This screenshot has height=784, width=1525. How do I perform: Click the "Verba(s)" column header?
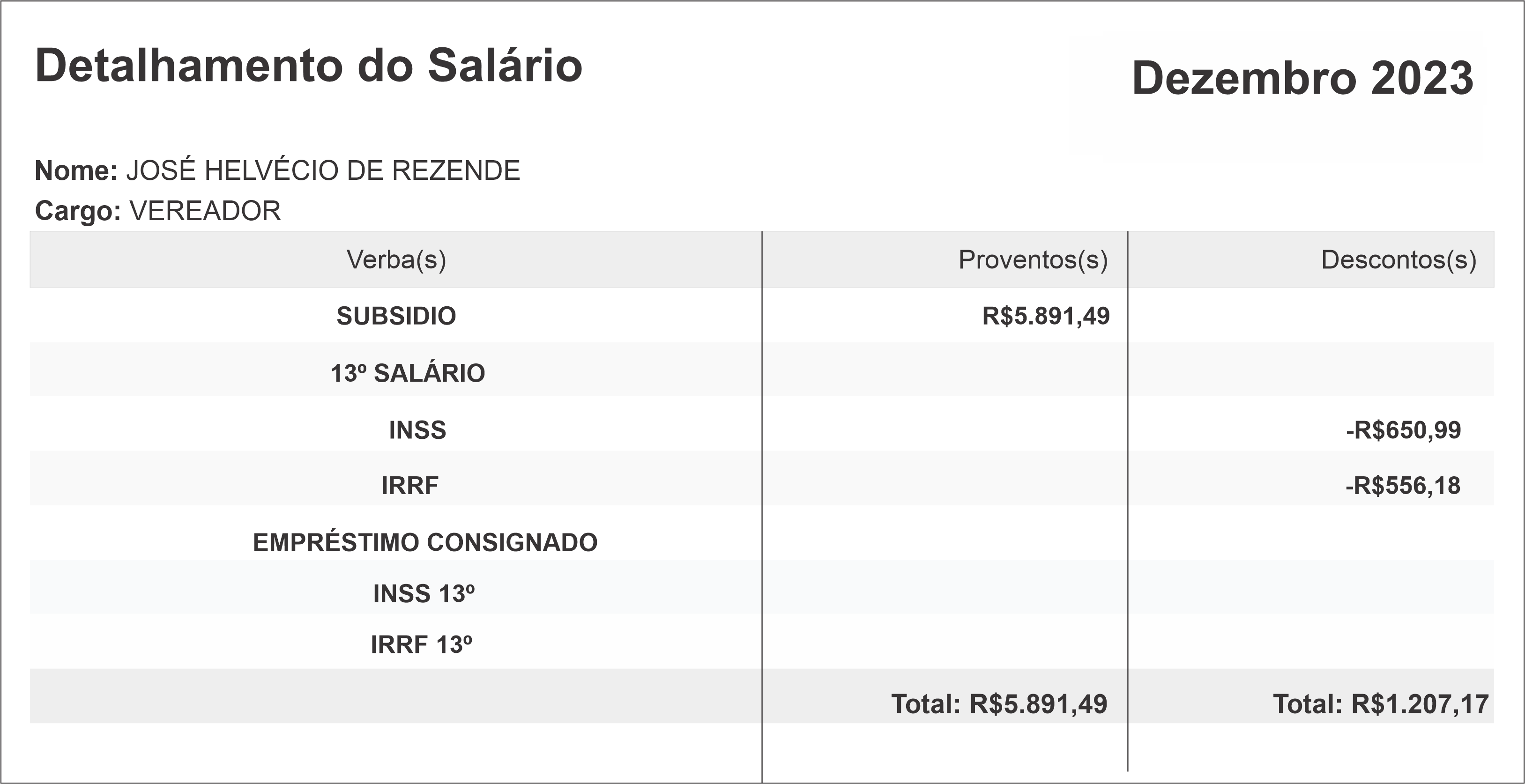[x=396, y=260]
